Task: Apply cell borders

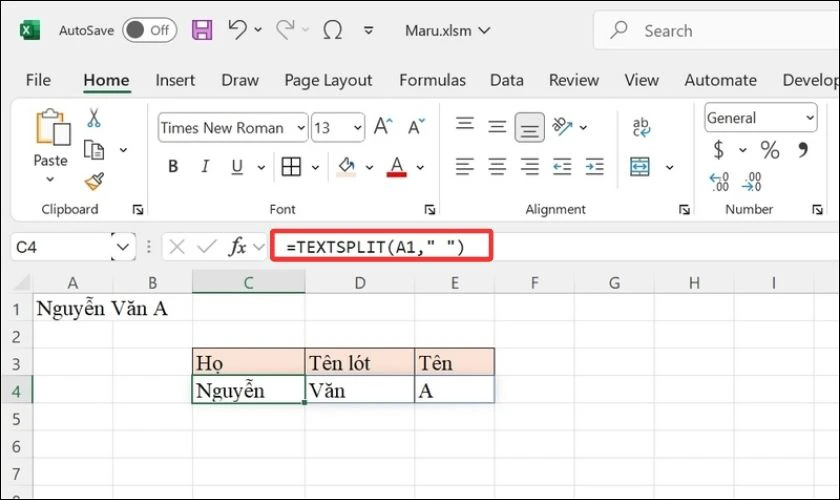Action: tap(291, 167)
